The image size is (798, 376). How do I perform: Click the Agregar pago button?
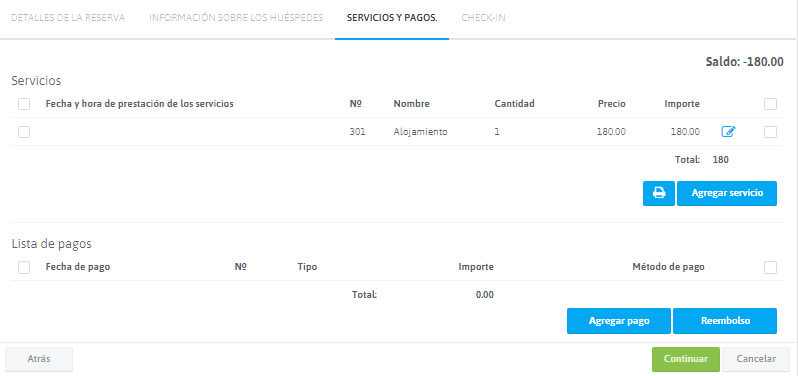coord(619,321)
